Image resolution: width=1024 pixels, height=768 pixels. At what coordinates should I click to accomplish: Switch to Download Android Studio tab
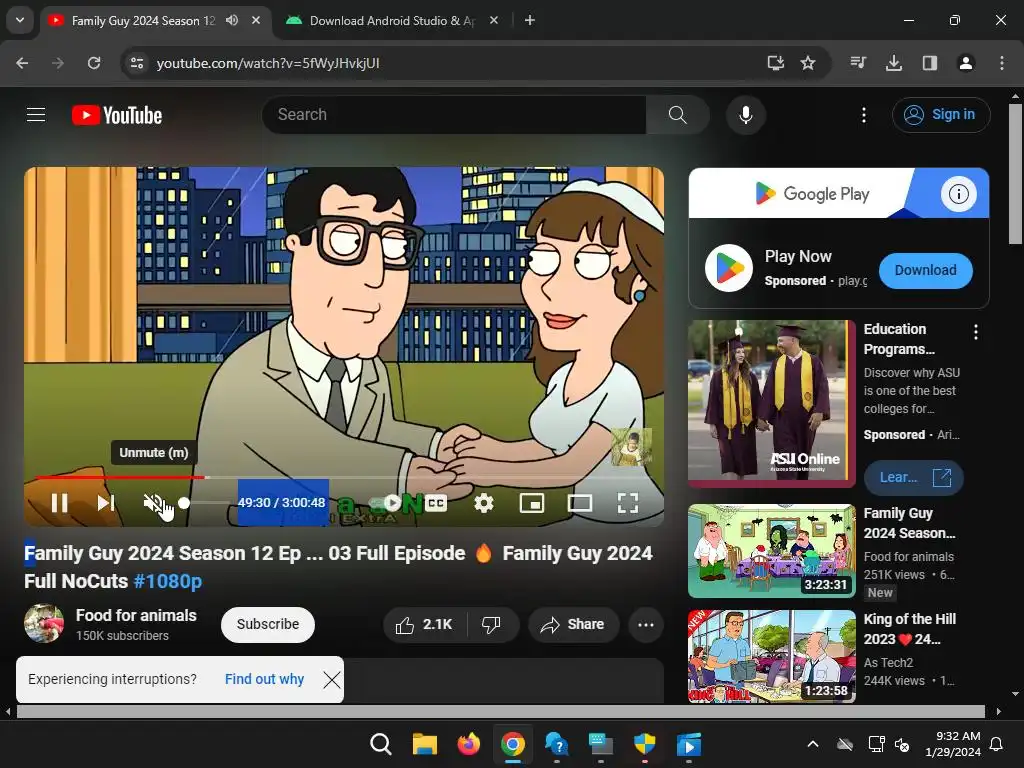[392, 21]
